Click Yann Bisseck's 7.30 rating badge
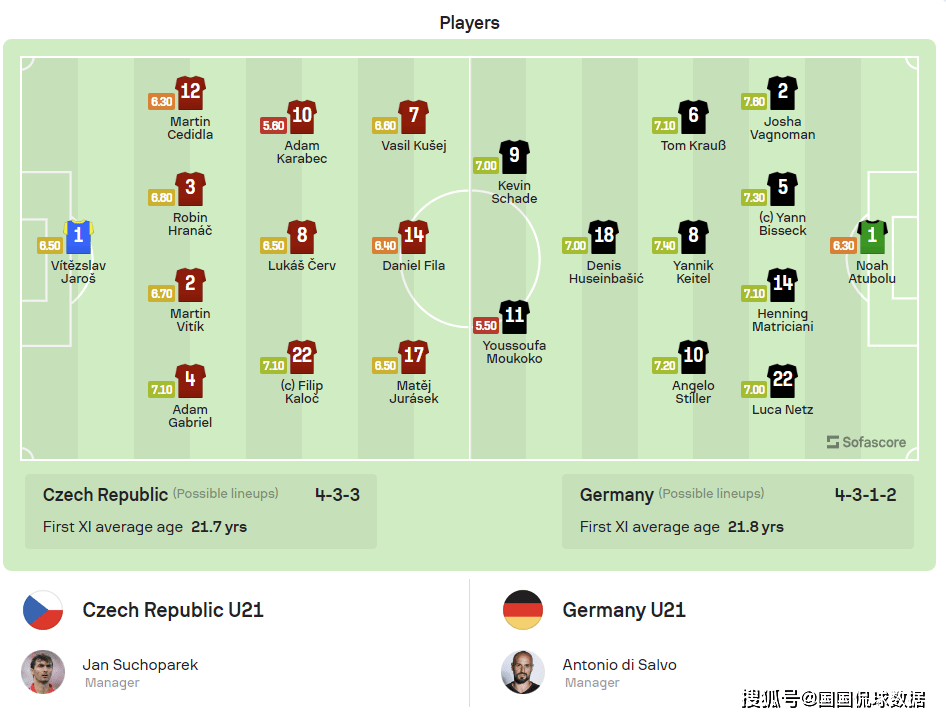 click(754, 197)
